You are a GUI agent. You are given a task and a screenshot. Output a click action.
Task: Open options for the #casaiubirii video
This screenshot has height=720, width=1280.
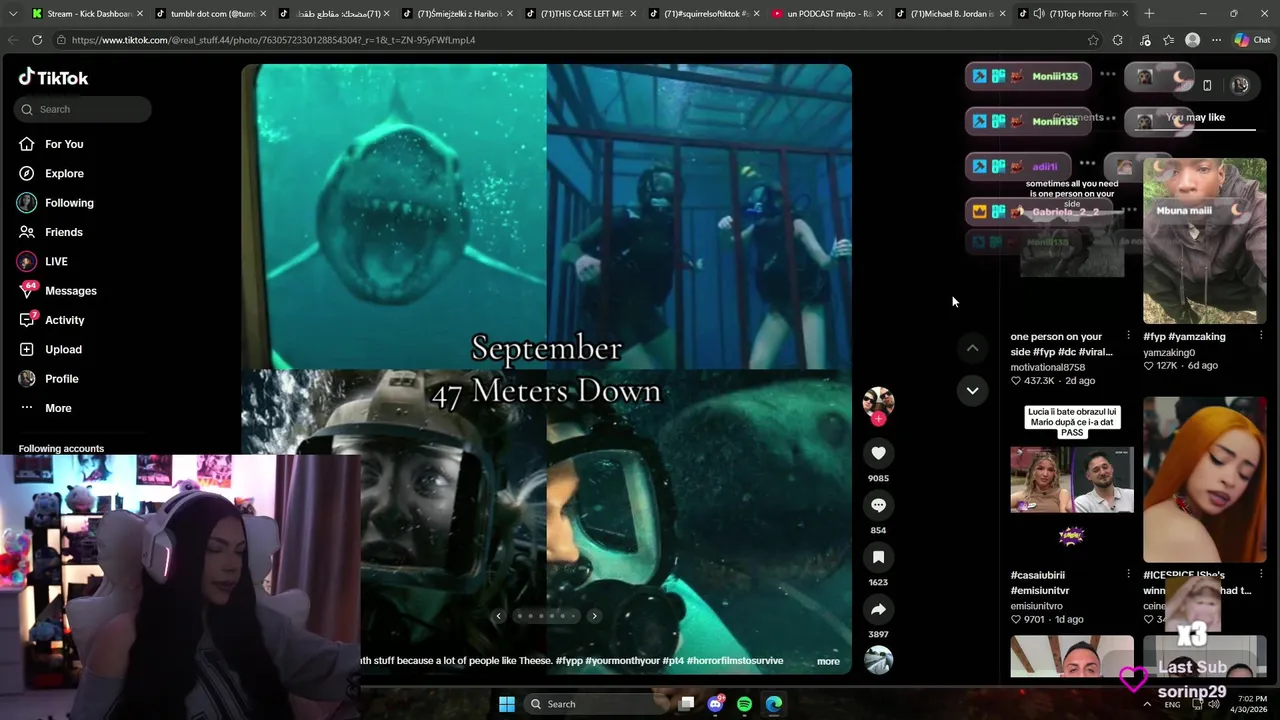pos(1129,575)
